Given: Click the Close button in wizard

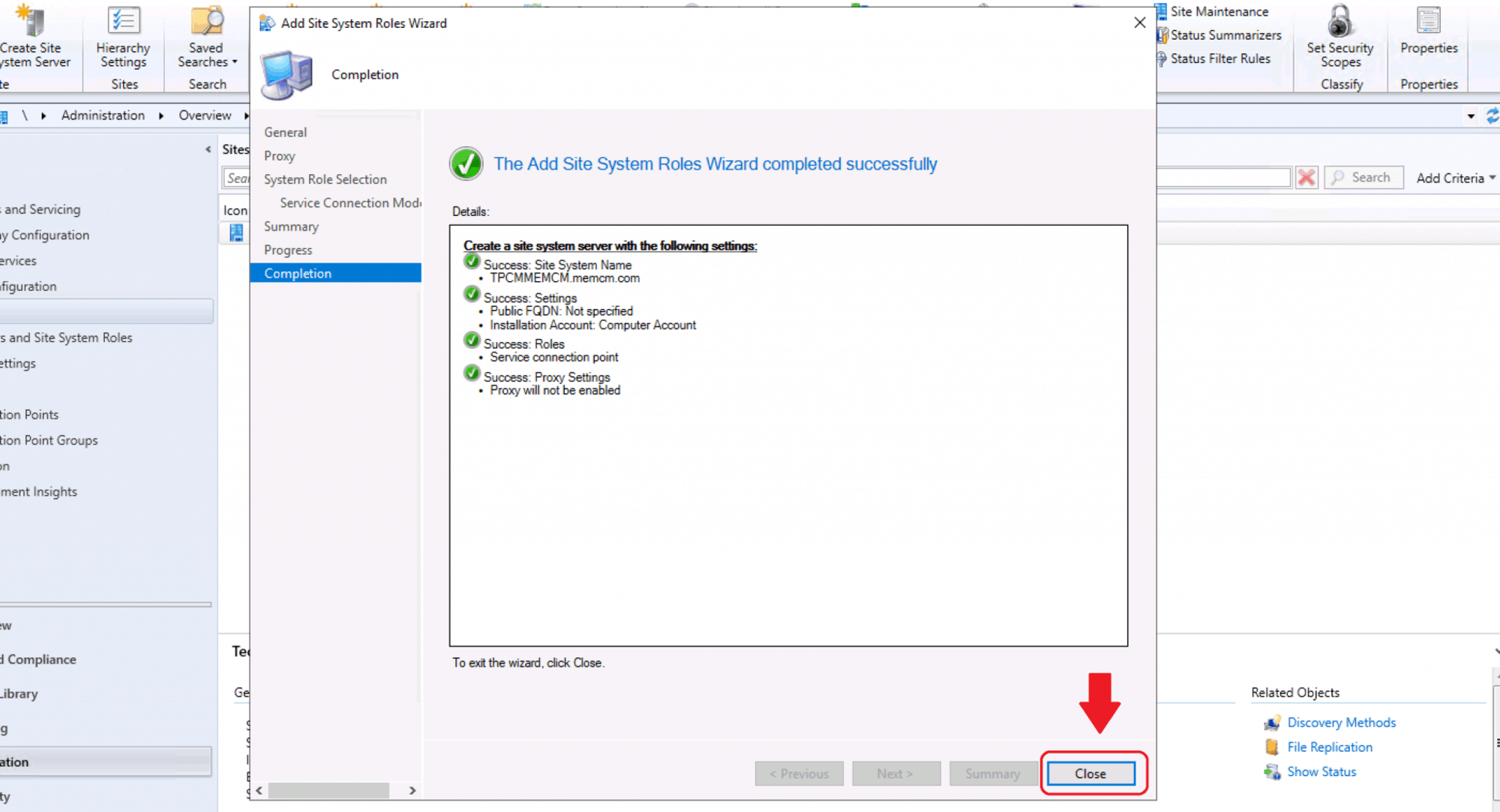Looking at the screenshot, I should (1090, 773).
